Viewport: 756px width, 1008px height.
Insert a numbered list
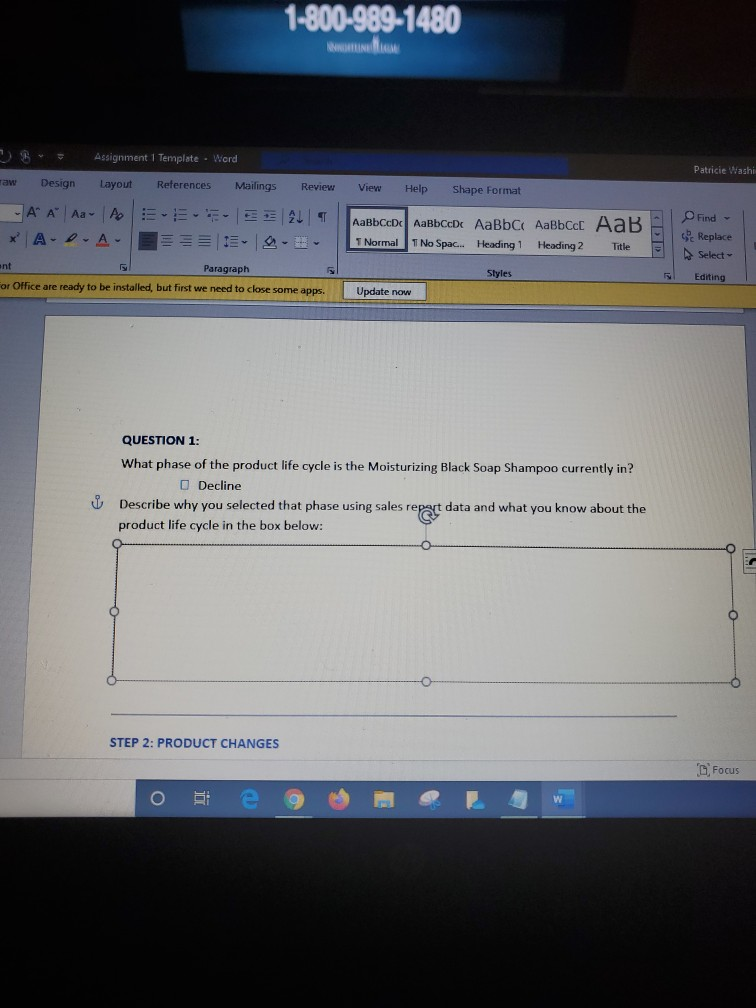(x=181, y=215)
